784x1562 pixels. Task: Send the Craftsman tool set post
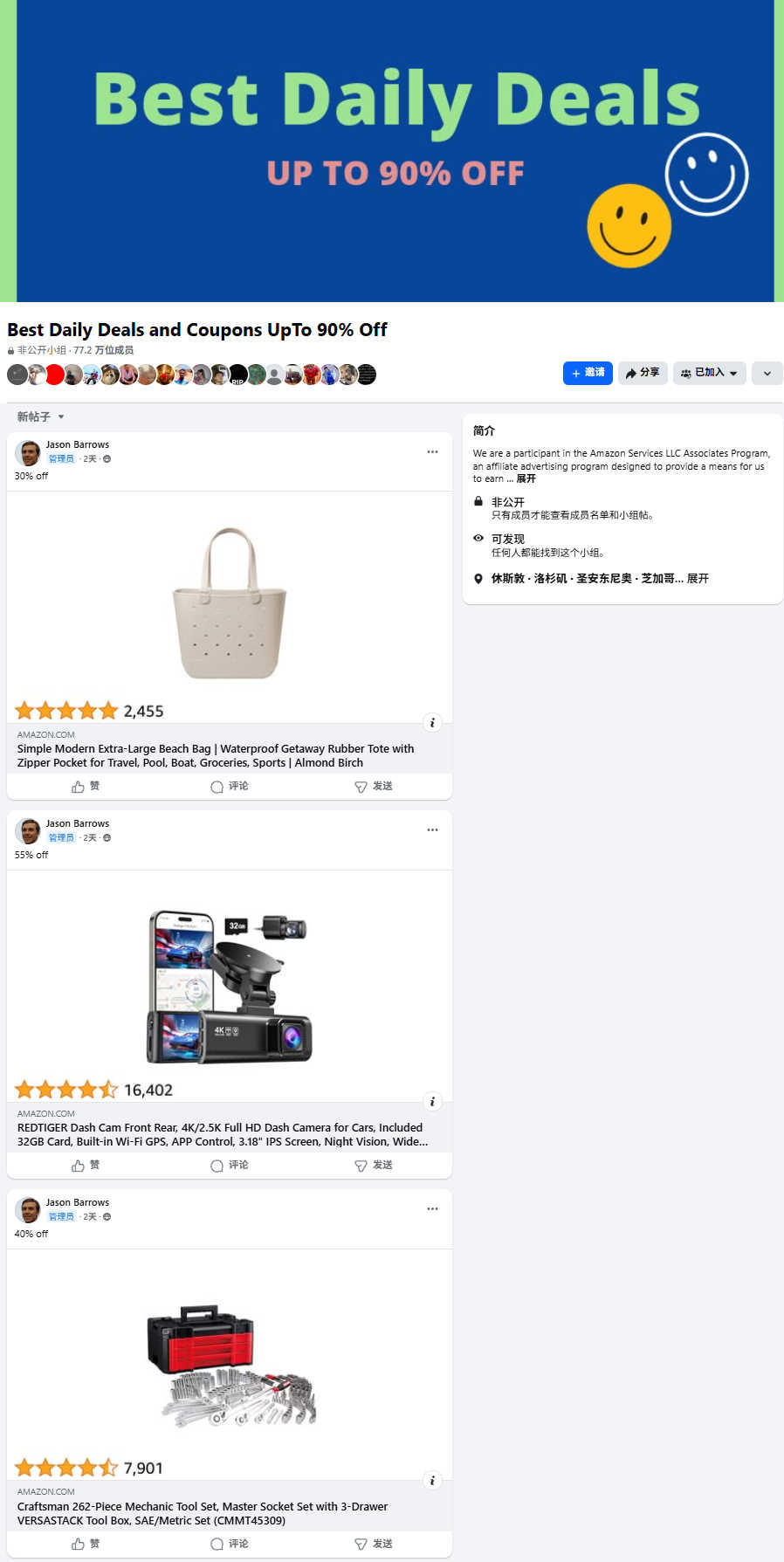tap(374, 1544)
